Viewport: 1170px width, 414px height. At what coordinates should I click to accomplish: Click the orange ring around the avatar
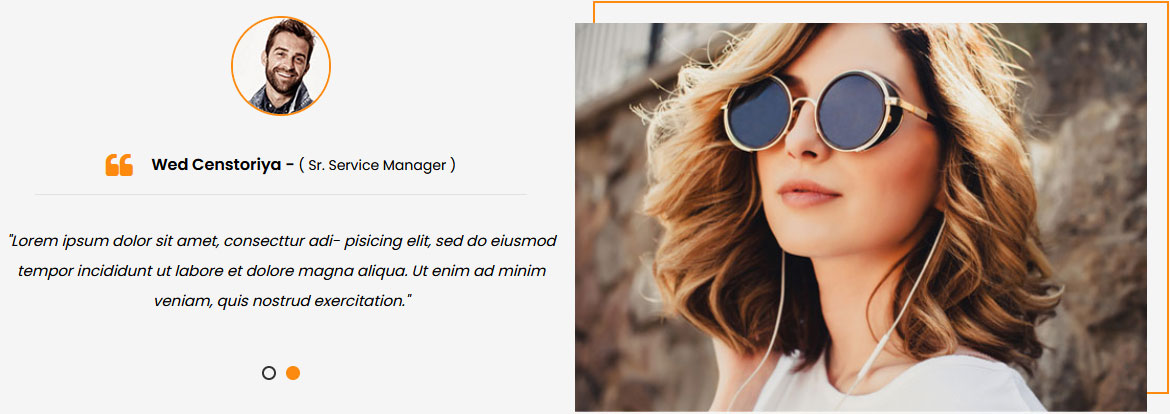(x=281, y=17)
